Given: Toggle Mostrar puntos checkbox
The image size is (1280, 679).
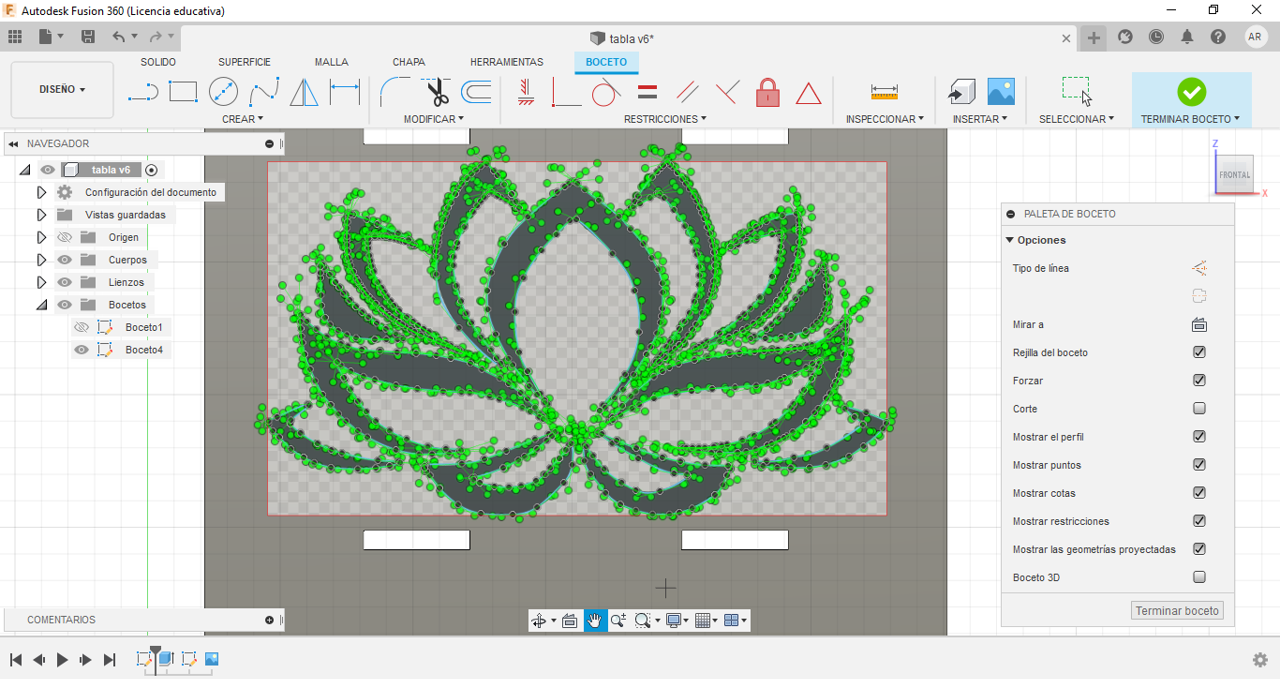Looking at the screenshot, I should [x=1199, y=464].
